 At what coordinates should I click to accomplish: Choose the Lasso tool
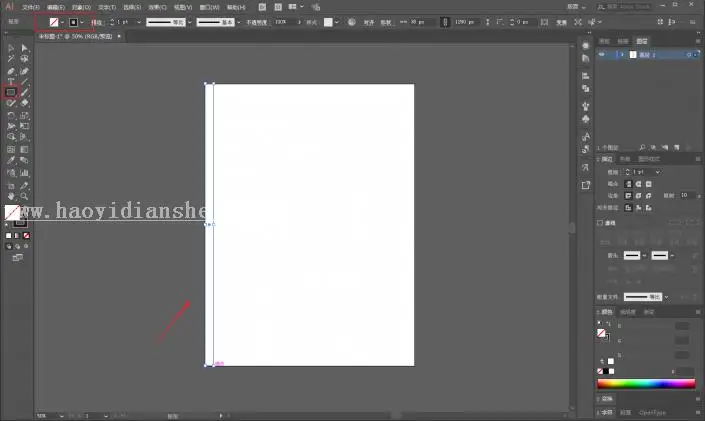pos(24,58)
